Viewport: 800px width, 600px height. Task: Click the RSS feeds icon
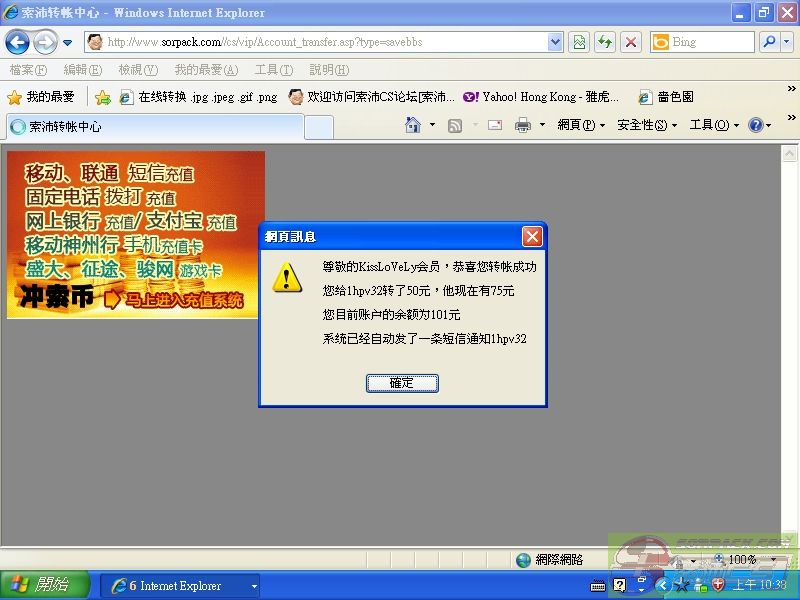[455, 125]
